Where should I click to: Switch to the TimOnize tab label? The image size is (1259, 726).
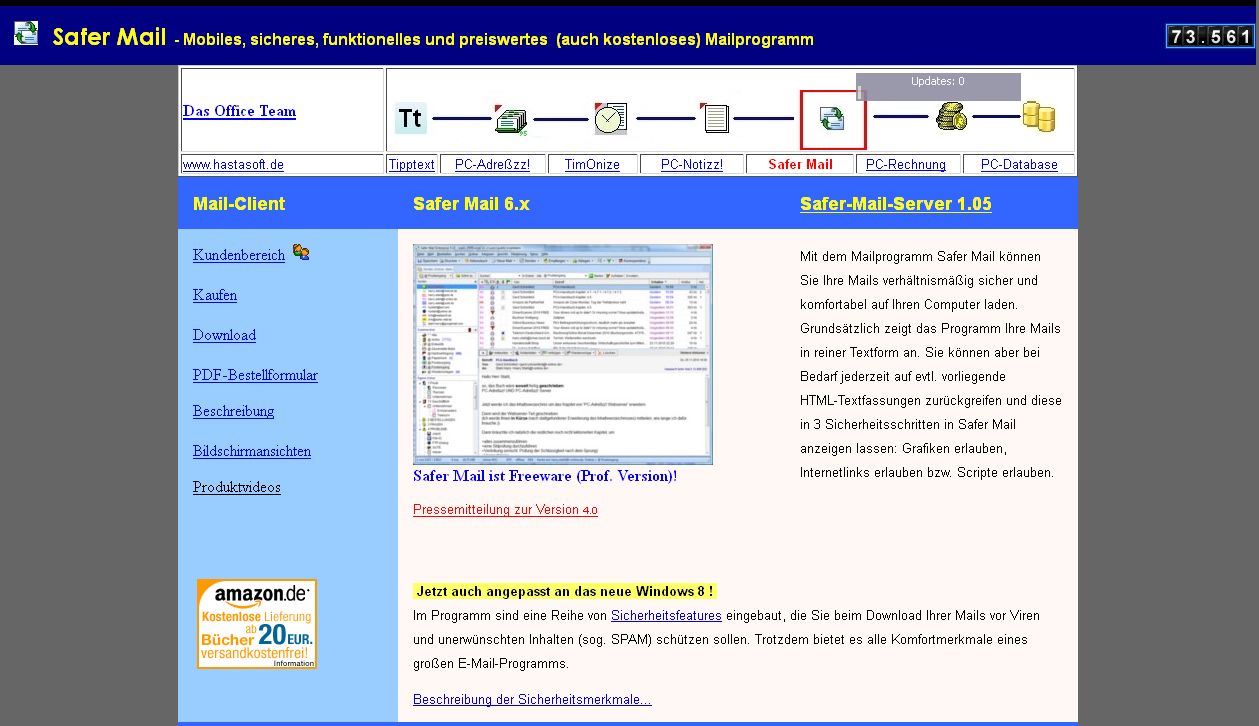click(x=592, y=164)
